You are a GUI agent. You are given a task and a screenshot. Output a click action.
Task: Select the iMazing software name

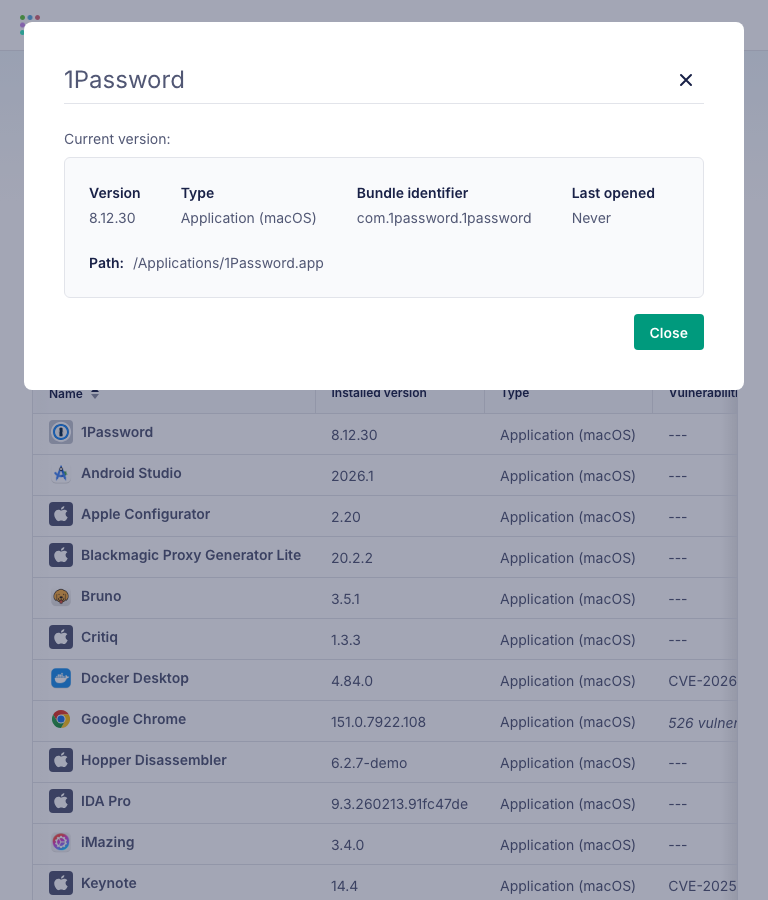click(107, 842)
